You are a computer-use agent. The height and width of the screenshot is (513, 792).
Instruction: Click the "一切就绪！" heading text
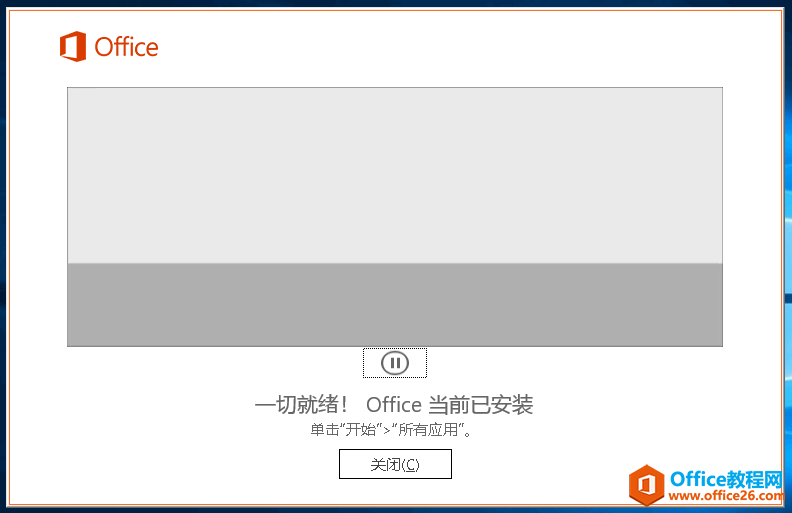pyautogui.click(x=302, y=405)
